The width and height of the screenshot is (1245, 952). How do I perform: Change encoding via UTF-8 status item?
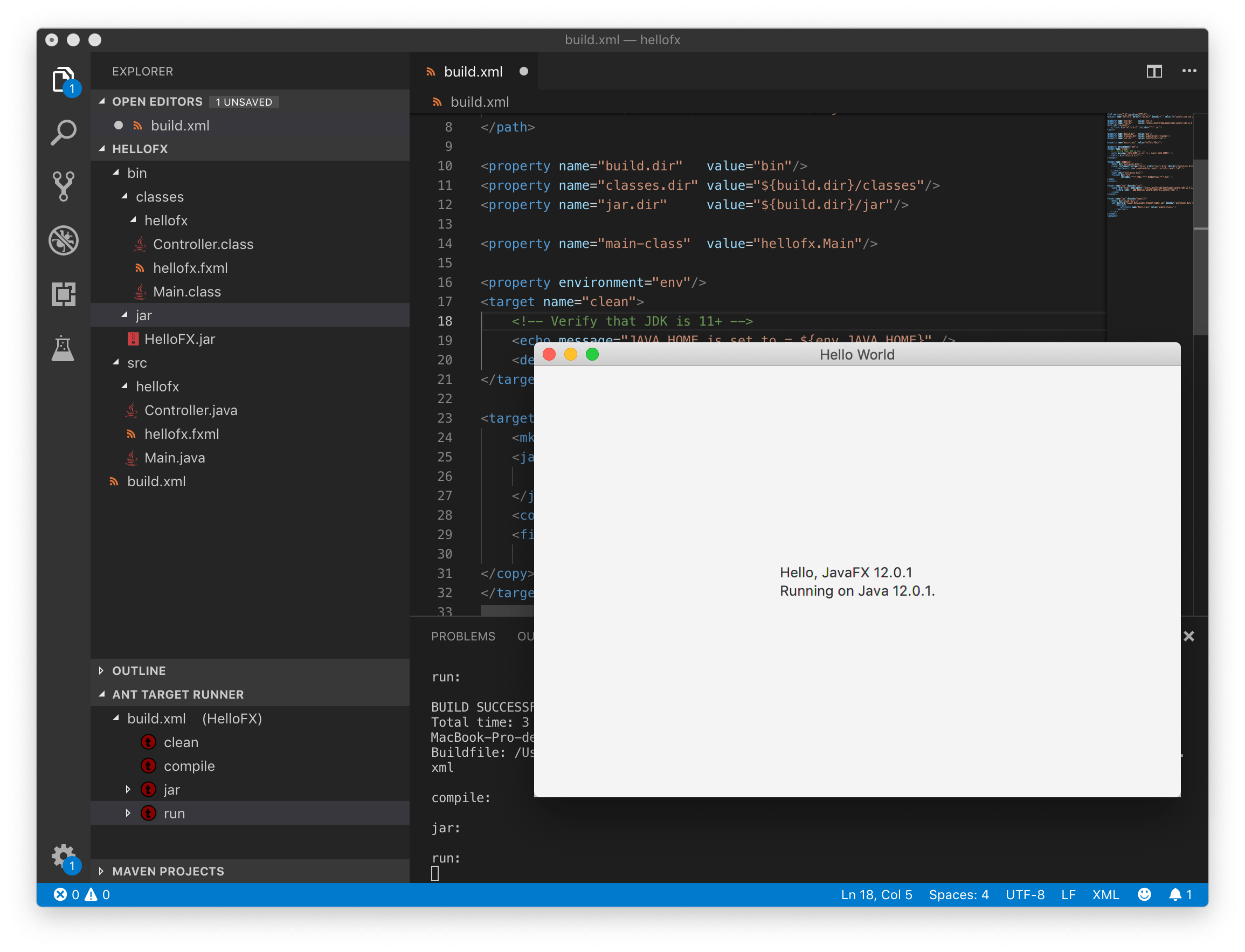point(1025,894)
